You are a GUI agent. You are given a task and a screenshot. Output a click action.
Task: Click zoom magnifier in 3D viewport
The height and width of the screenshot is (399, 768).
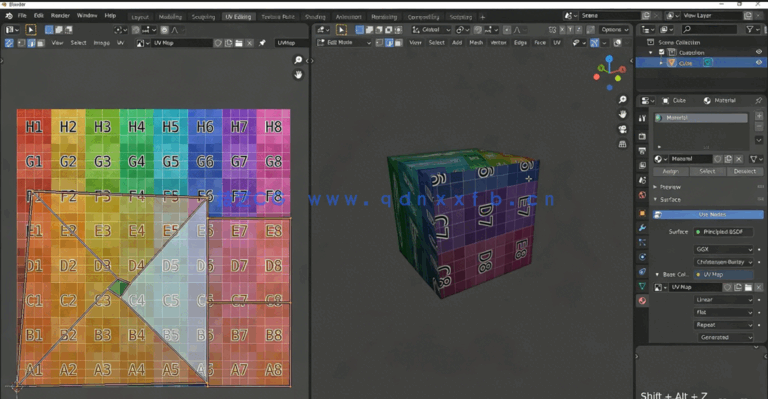(x=623, y=100)
